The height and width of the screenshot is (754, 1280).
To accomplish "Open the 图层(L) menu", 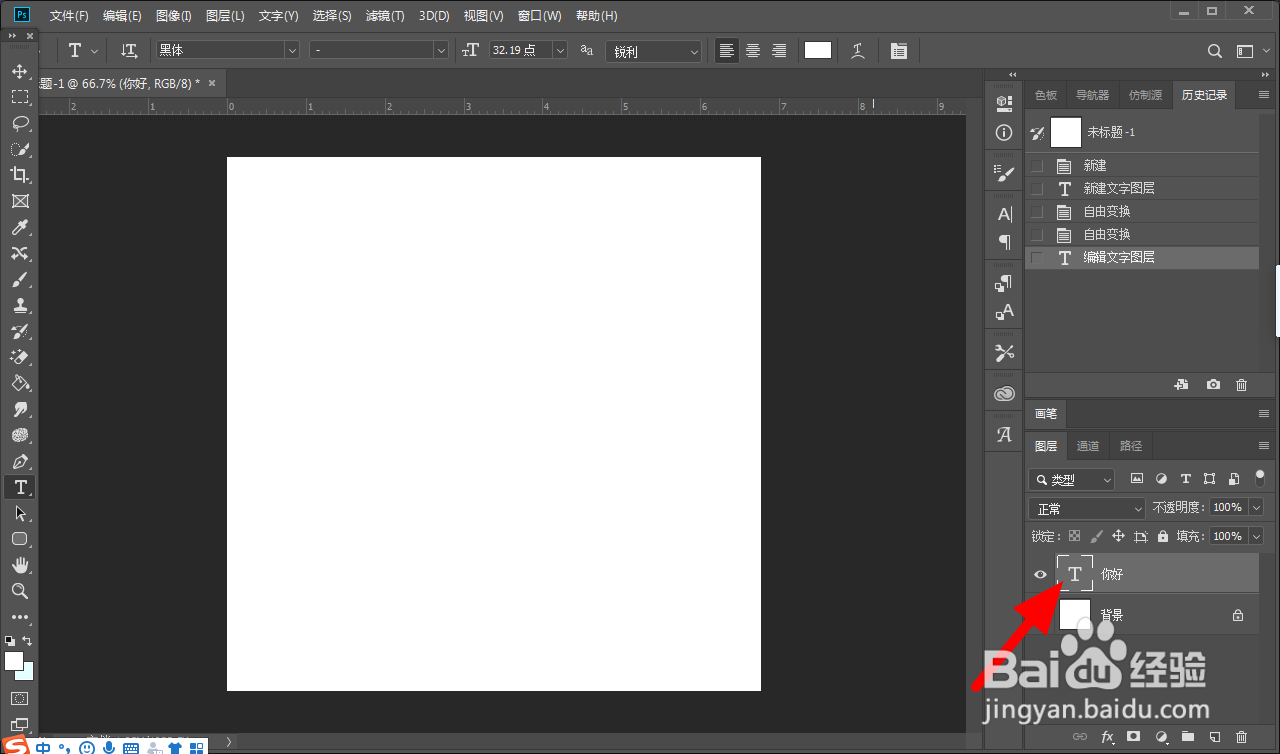I will point(225,16).
